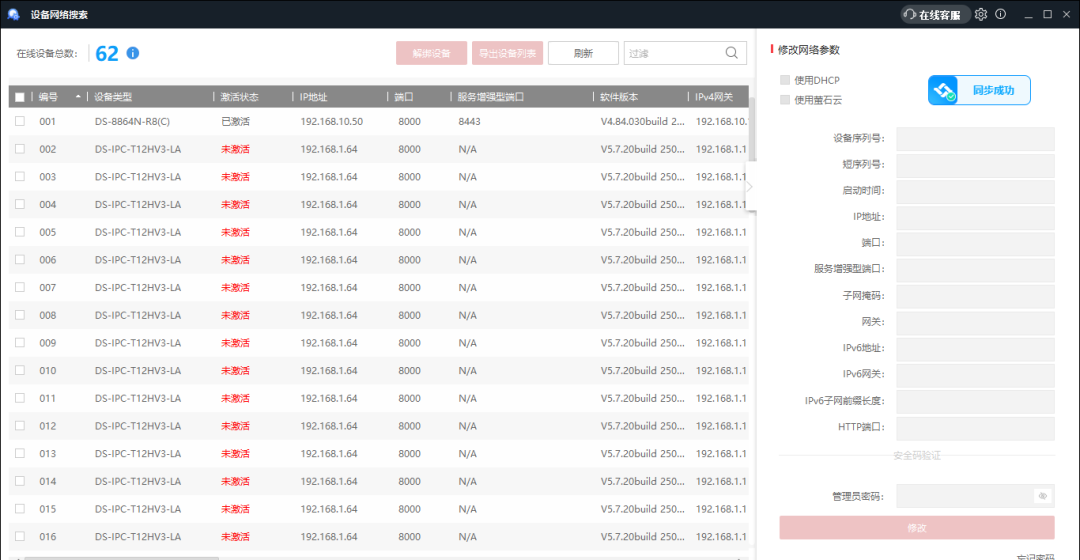Sort by the 编号 column arrow
The height and width of the screenshot is (560, 1080).
click(78, 97)
